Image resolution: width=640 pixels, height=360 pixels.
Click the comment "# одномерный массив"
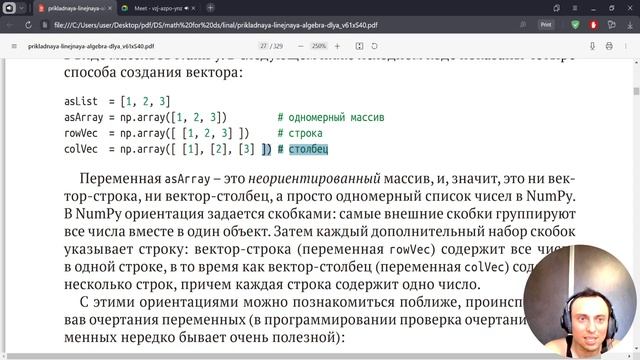point(331,118)
